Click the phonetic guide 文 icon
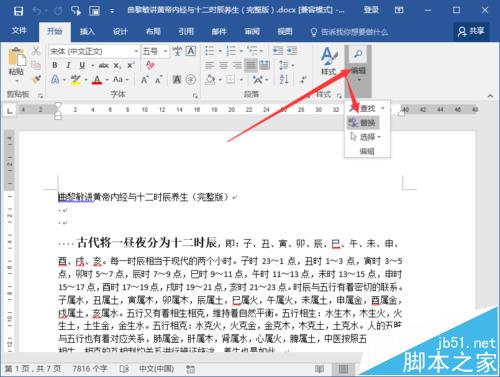The height and width of the screenshot is (377, 500). coord(177,51)
